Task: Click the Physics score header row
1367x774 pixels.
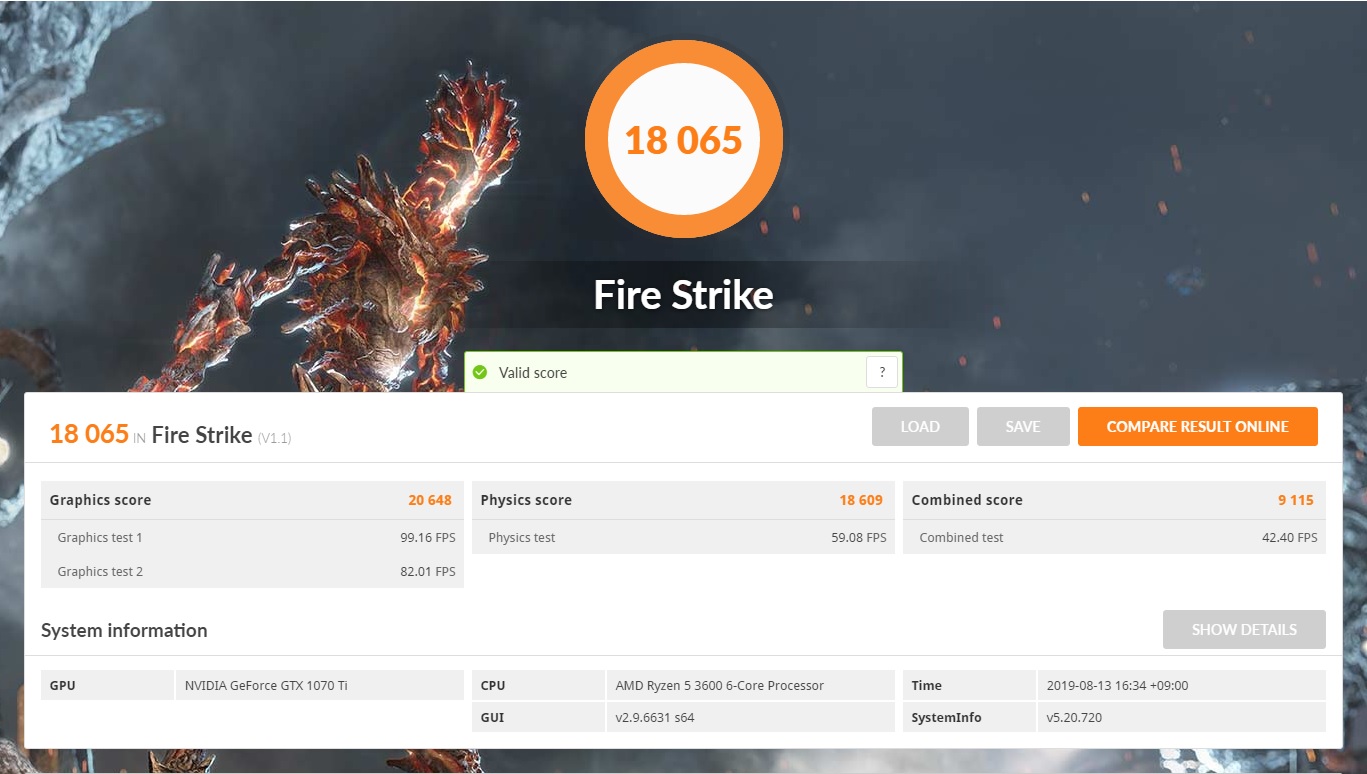Action: (683, 500)
